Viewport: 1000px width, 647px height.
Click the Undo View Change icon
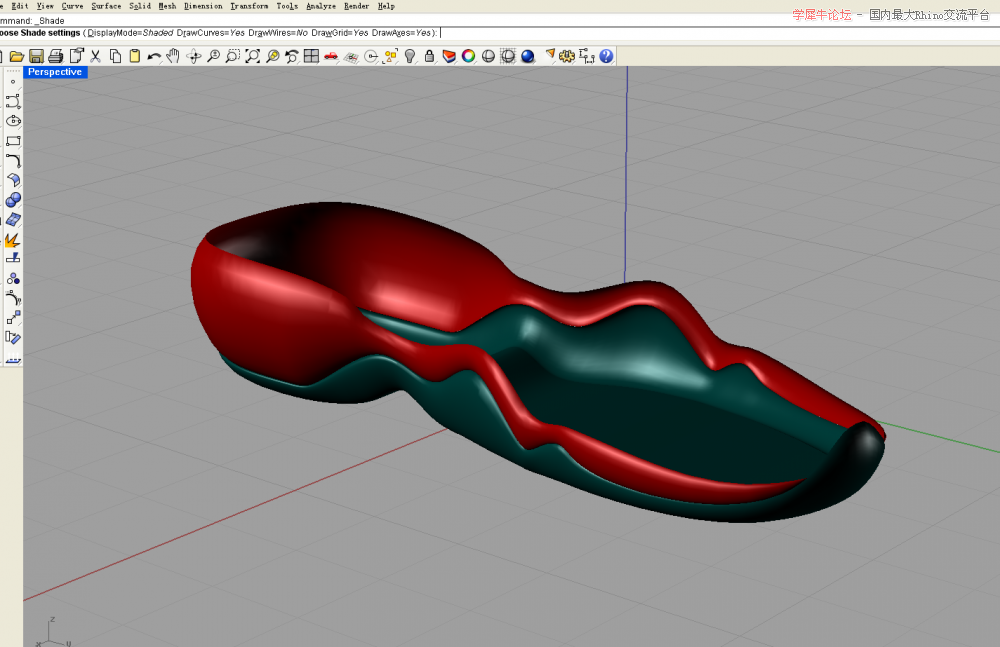[291, 56]
